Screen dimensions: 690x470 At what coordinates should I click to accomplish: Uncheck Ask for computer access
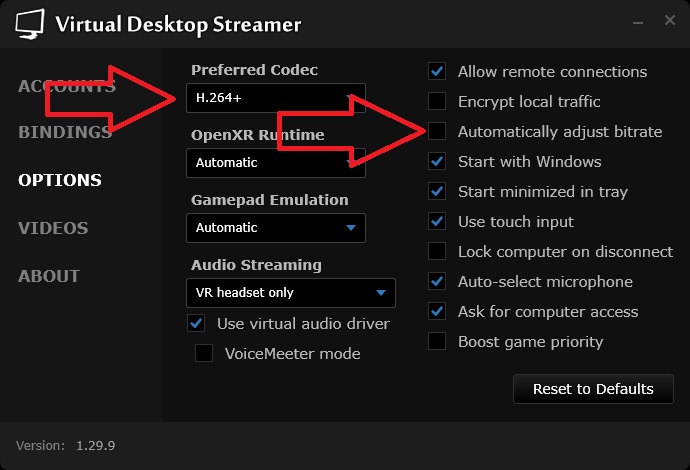point(437,311)
